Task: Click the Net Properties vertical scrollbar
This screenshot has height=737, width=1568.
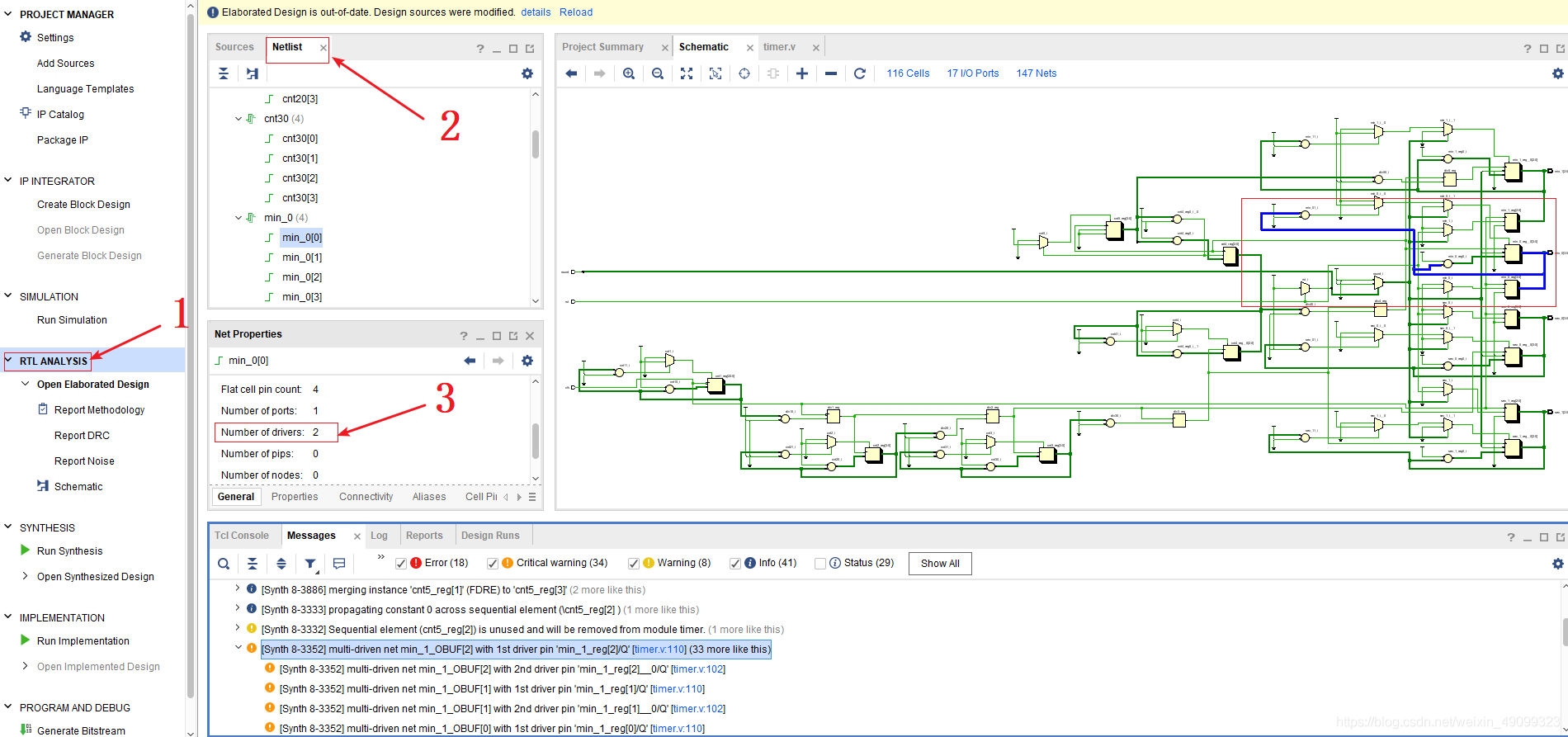Action: pyautogui.click(x=536, y=442)
